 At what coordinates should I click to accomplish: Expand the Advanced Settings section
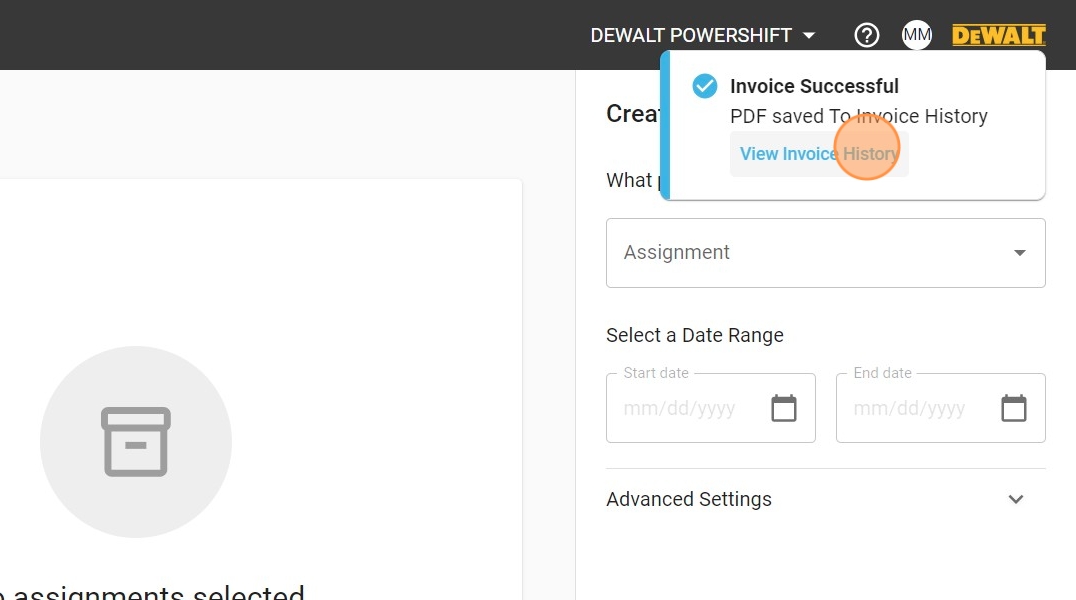826,499
